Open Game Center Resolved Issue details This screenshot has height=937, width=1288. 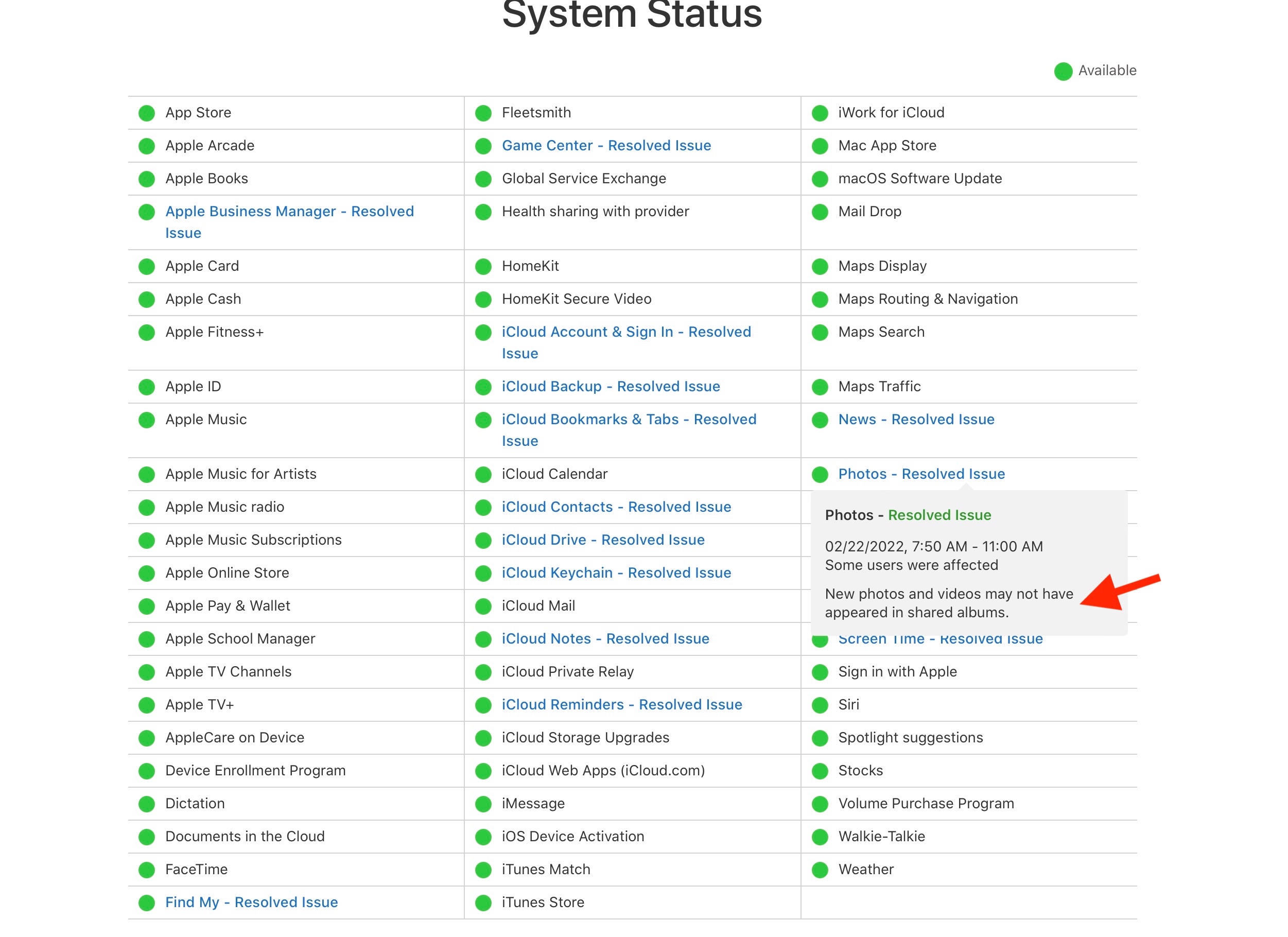tap(606, 146)
